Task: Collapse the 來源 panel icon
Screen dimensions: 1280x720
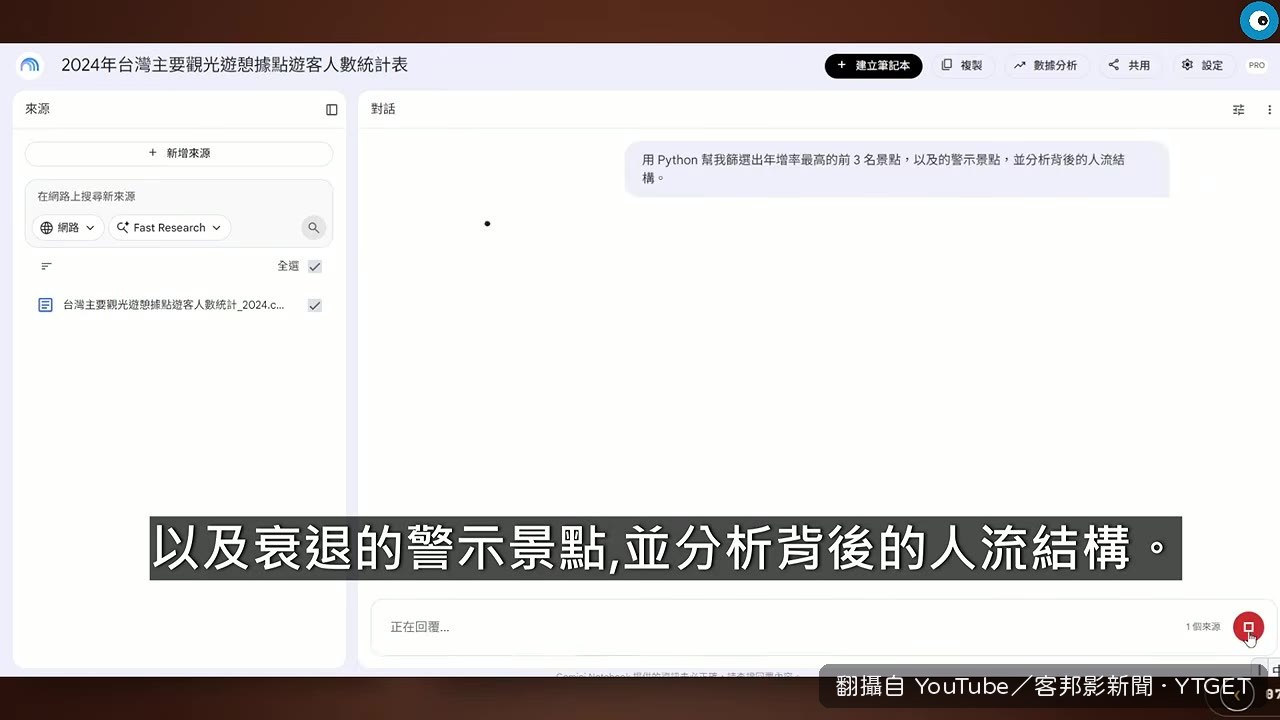Action: click(332, 110)
